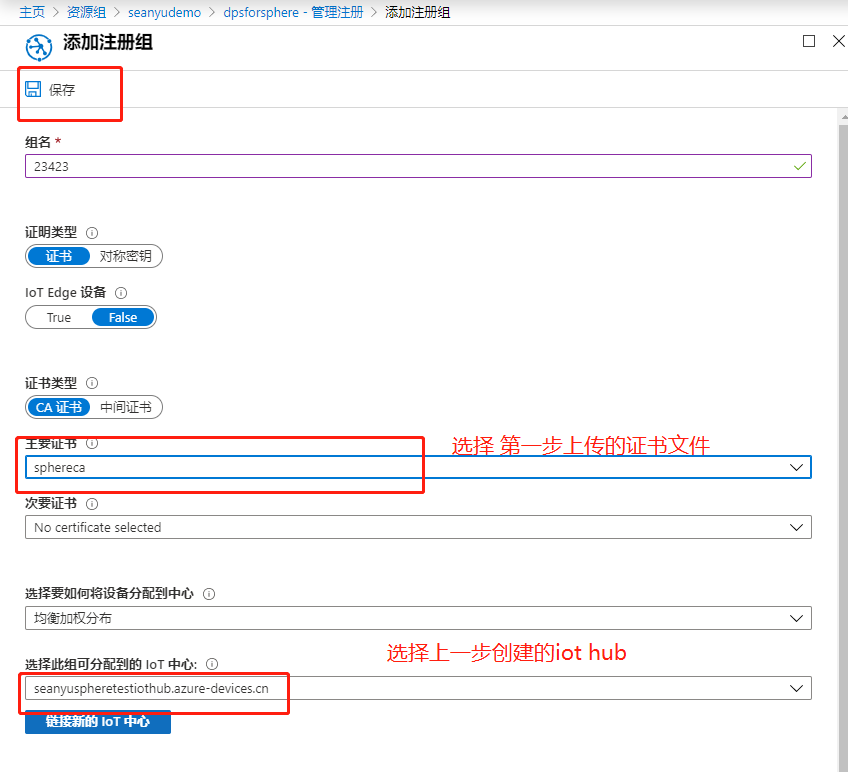This screenshot has height=772, width=848.
Task: Open info tooltip next to 证明类型
Action: (x=92, y=233)
